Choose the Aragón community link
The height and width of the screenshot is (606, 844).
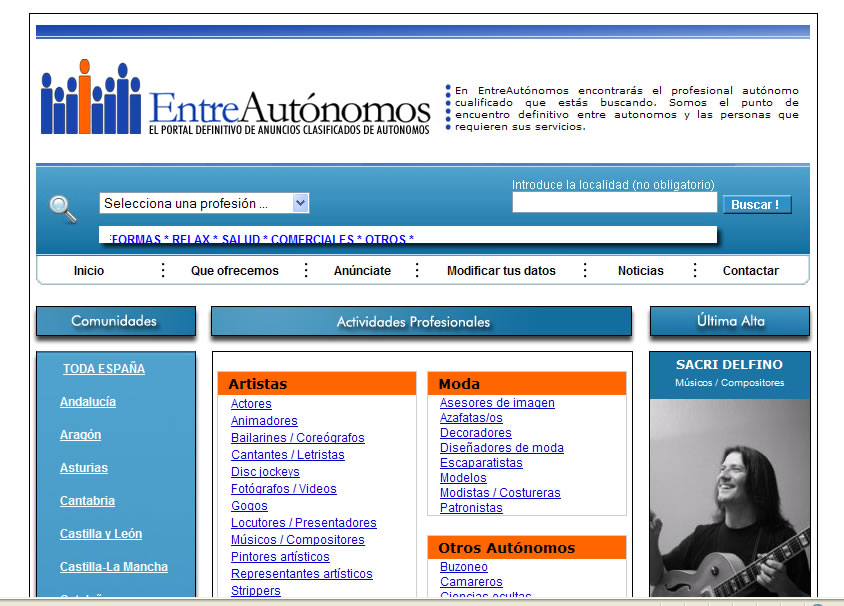80,435
